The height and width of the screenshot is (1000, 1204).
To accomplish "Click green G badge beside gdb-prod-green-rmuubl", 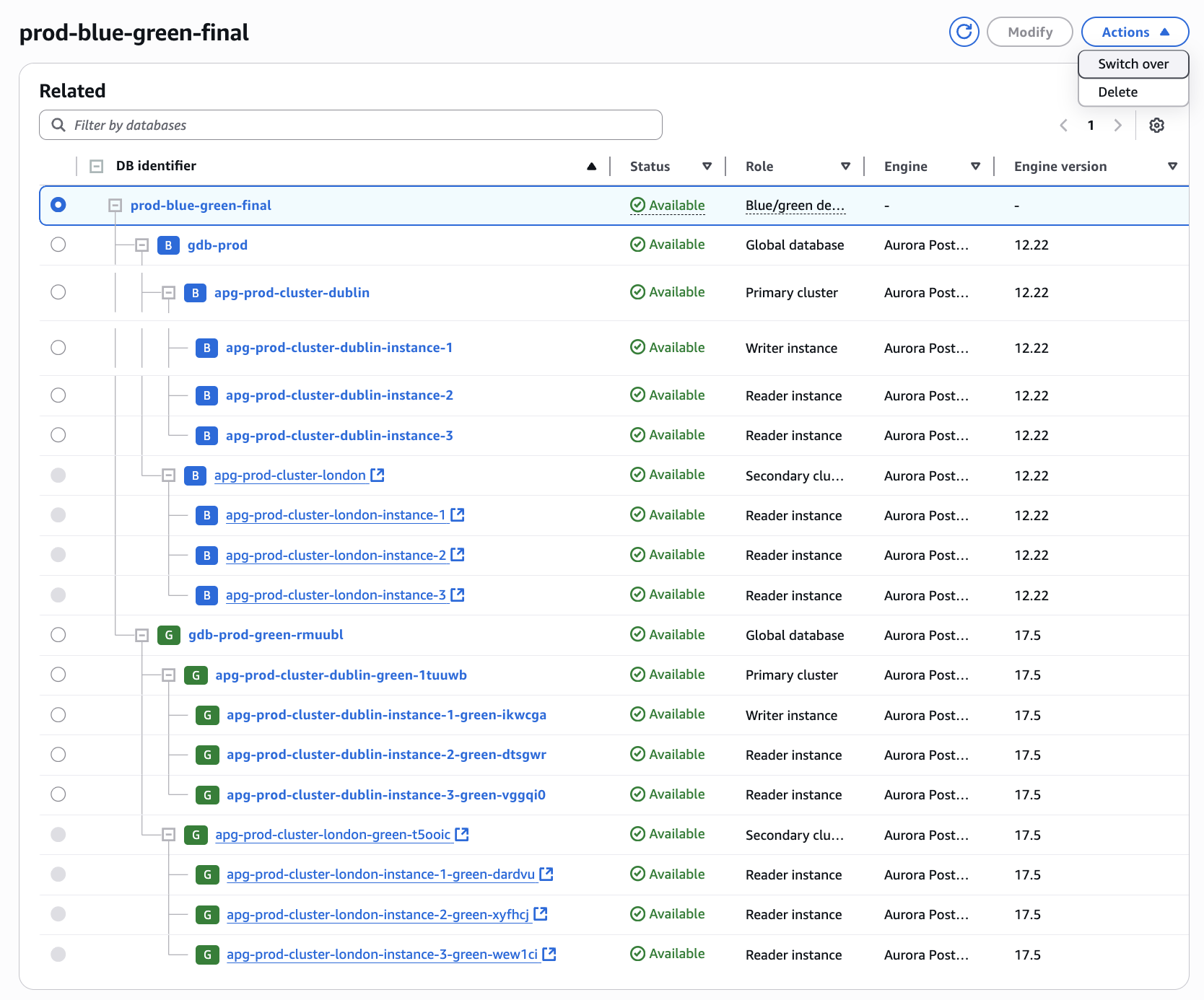I will click(169, 635).
